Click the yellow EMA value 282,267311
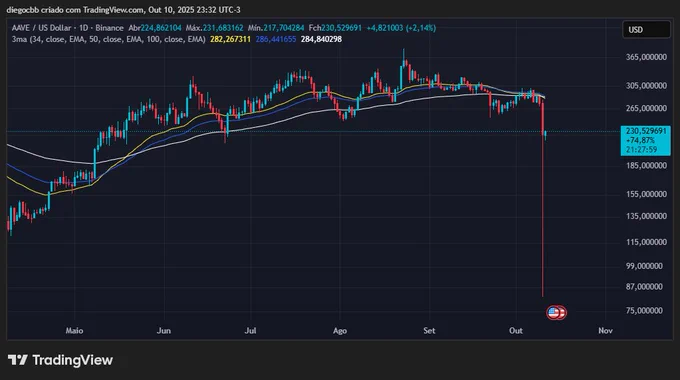This screenshot has height=380, width=680. pyautogui.click(x=230, y=39)
